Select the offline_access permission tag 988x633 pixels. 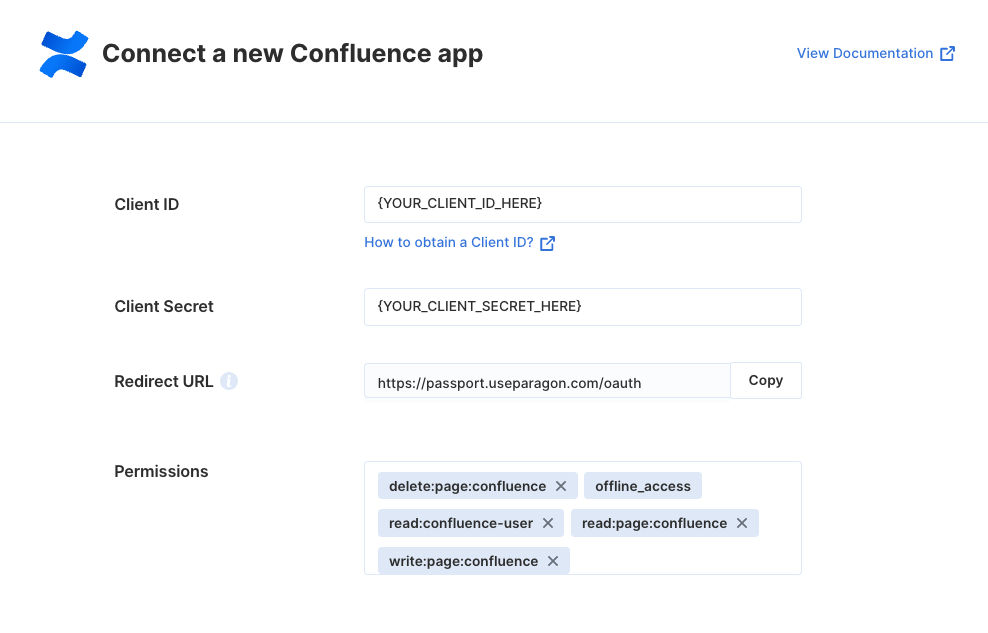coord(643,486)
